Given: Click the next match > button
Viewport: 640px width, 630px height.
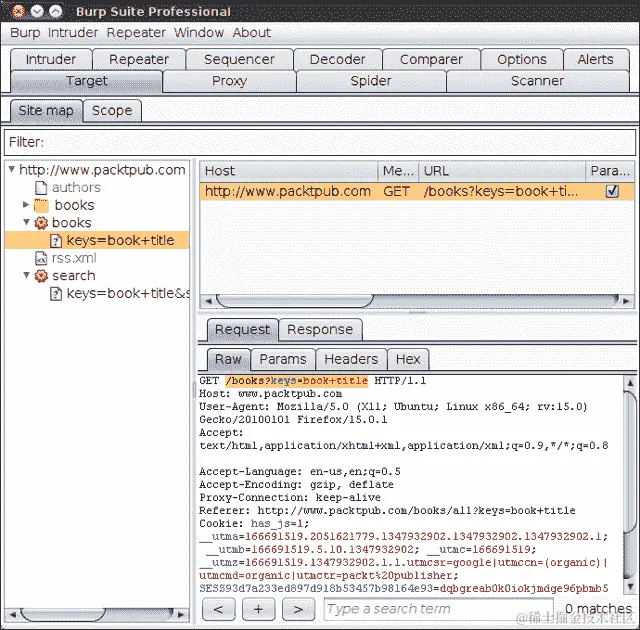Looking at the screenshot, I should pyautogui.click(x=298, y=610).
